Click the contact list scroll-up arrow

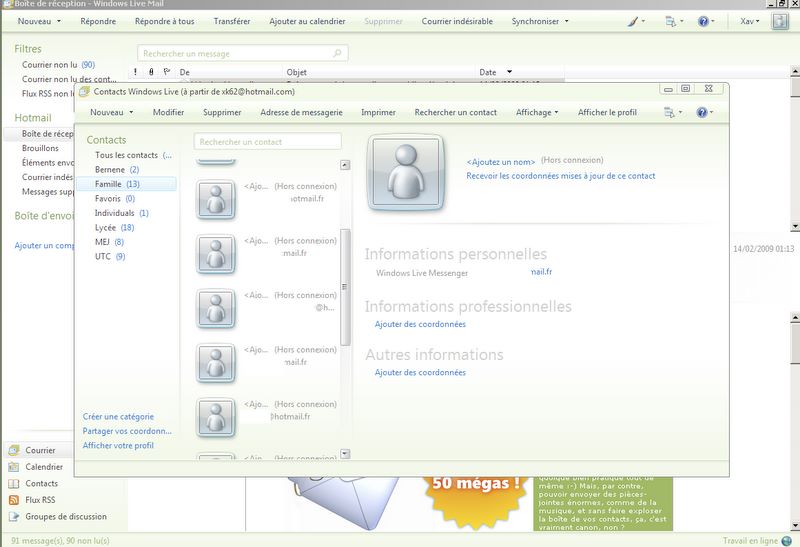click(345, 165)
